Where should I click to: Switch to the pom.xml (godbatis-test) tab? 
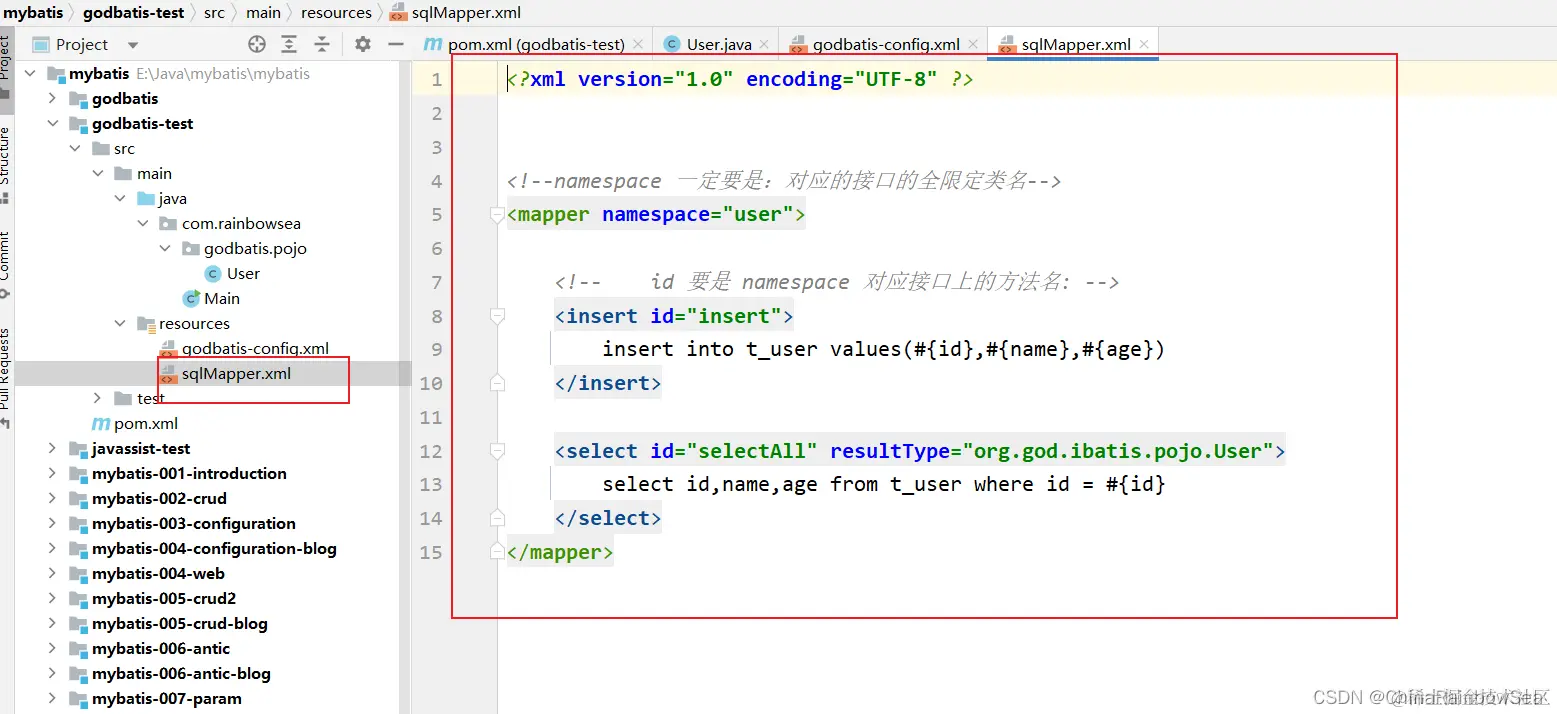coord(532,44)
